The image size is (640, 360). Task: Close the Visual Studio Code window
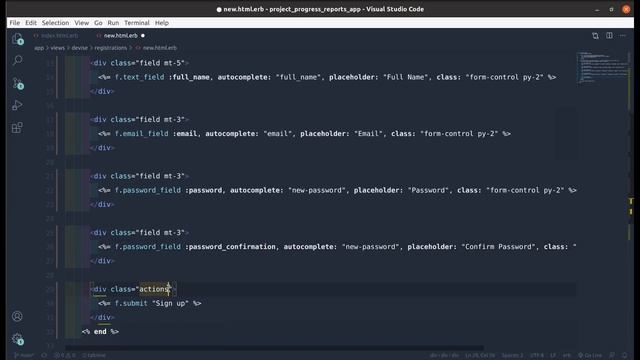[626, 9]
